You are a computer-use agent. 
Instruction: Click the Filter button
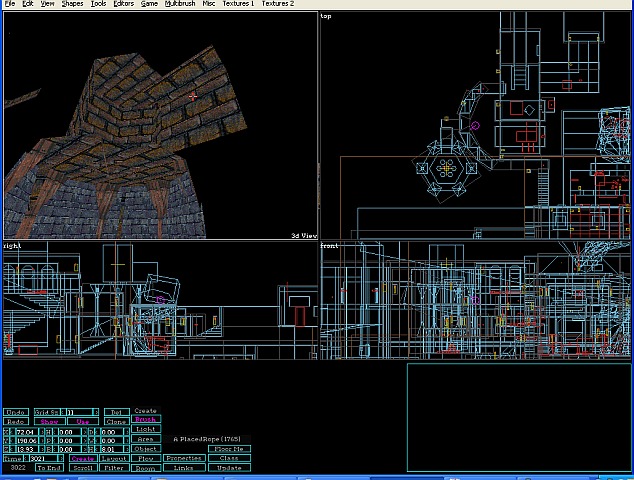point(113,467)
